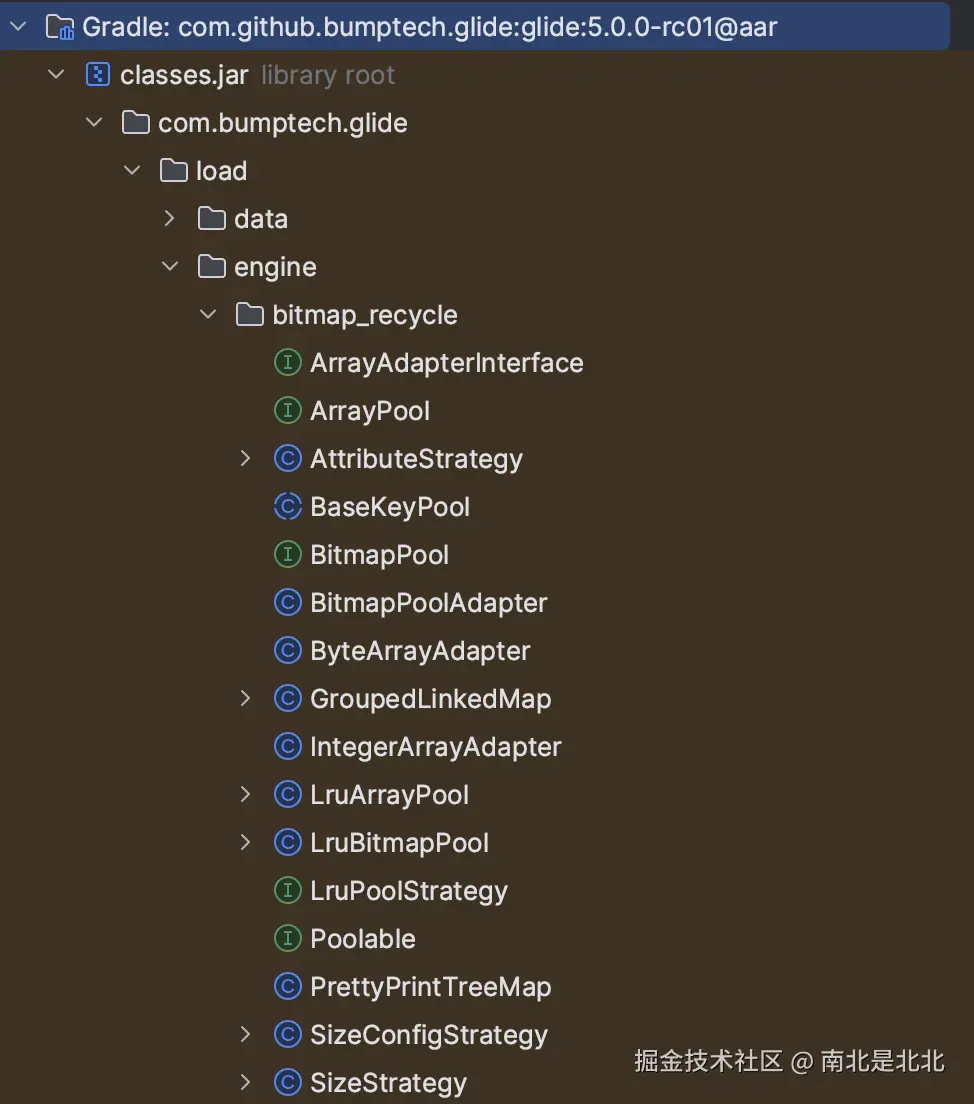Click the classes.jar library archive icon
This screenshot has width=974, height=1104.
[97, 75]
